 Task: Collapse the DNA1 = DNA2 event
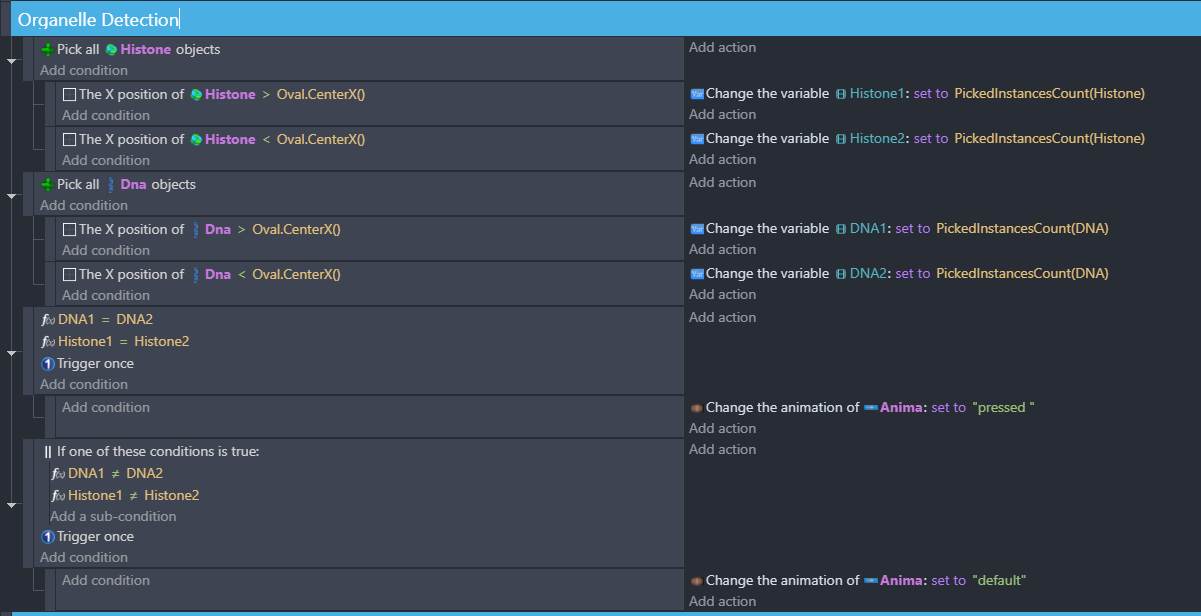pos(12,352)
